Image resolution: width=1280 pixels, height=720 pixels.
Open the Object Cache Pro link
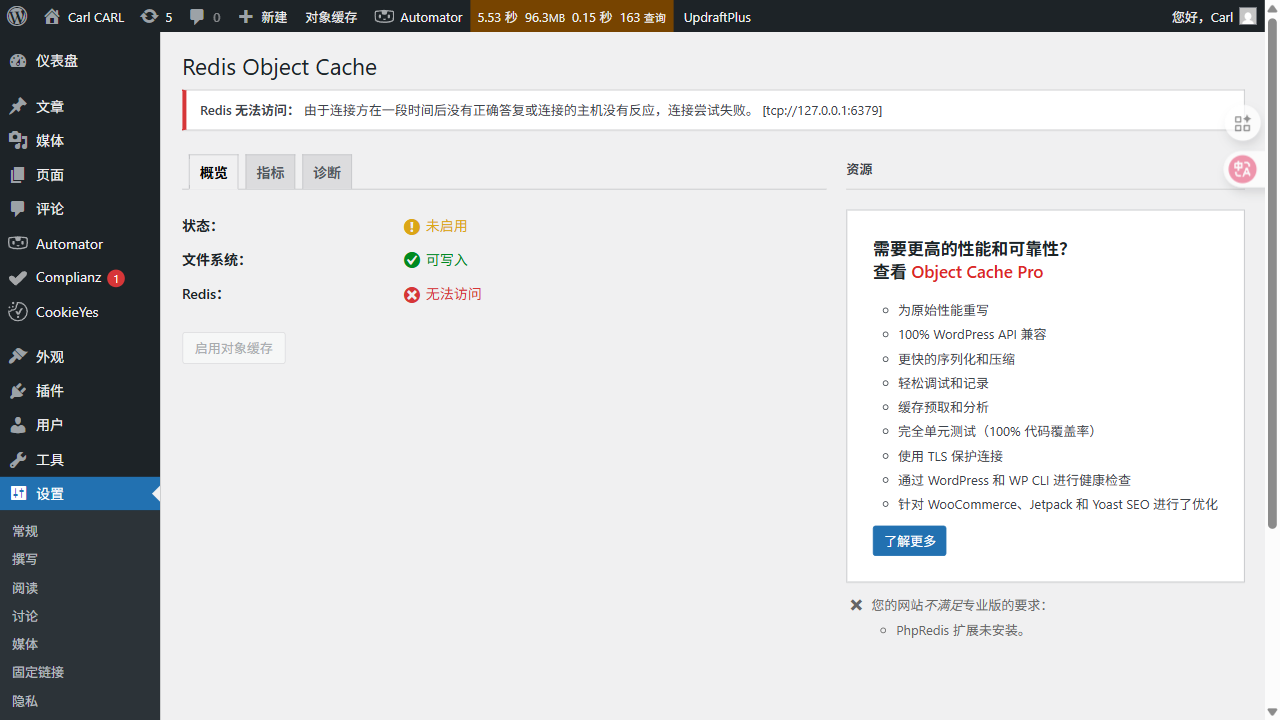[976, 271]
